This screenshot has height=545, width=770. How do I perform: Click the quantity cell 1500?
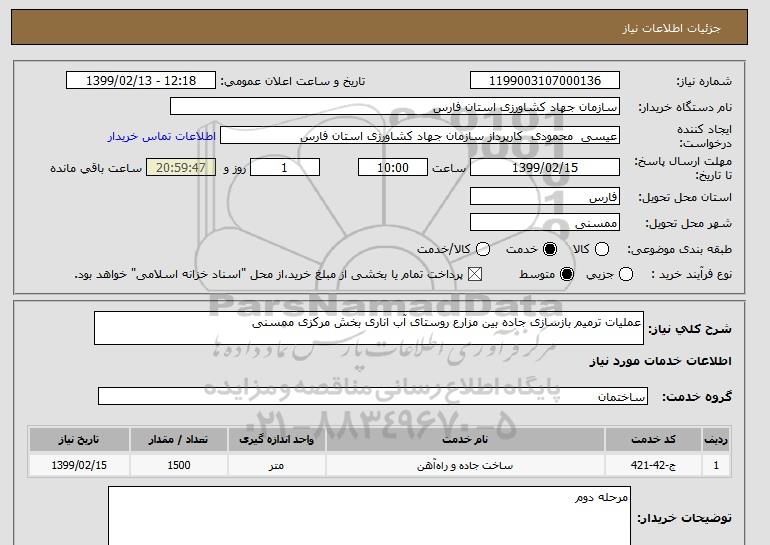(x=179, y=465)
